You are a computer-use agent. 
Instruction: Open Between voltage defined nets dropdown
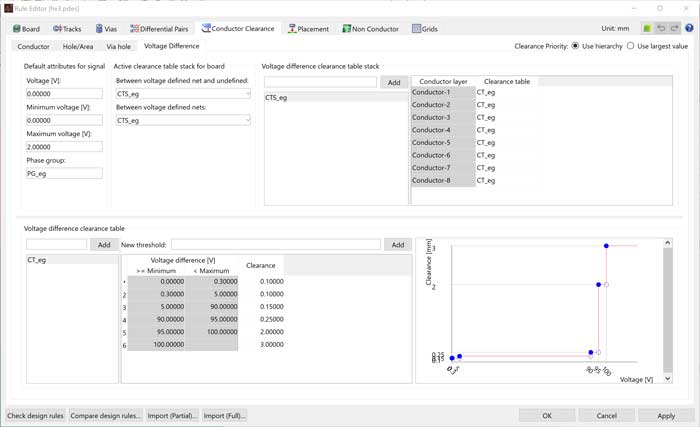pyautogui.click(x=183, y=120)
